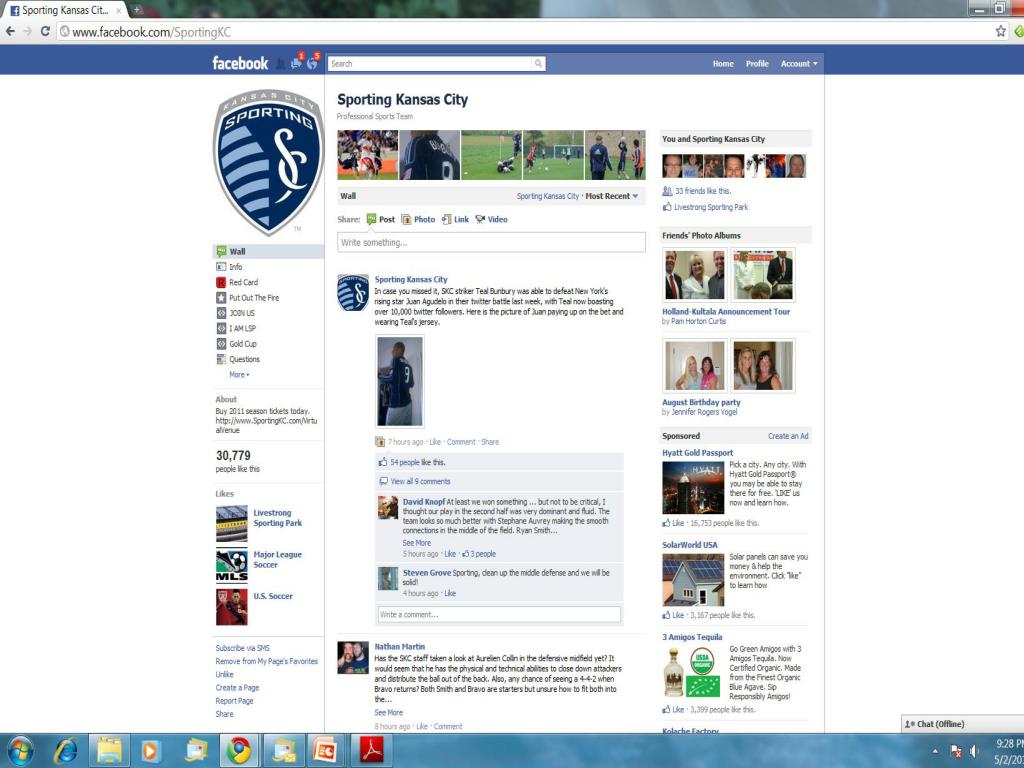Select Photo share option
The image size is (1024, 768).
[x=418, y=219]
